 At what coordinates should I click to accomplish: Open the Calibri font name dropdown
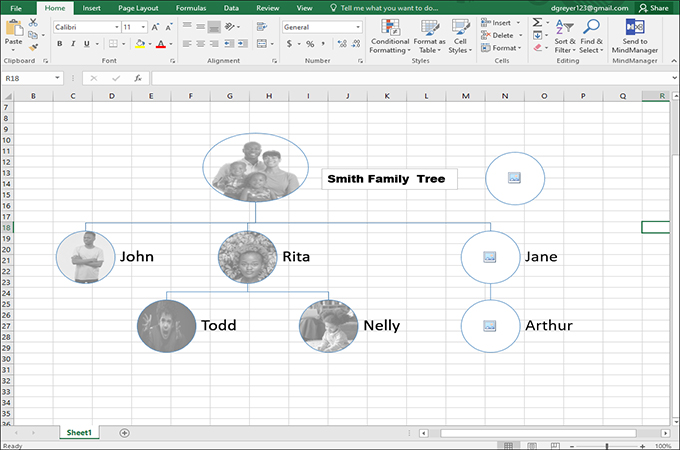point(117,27)
